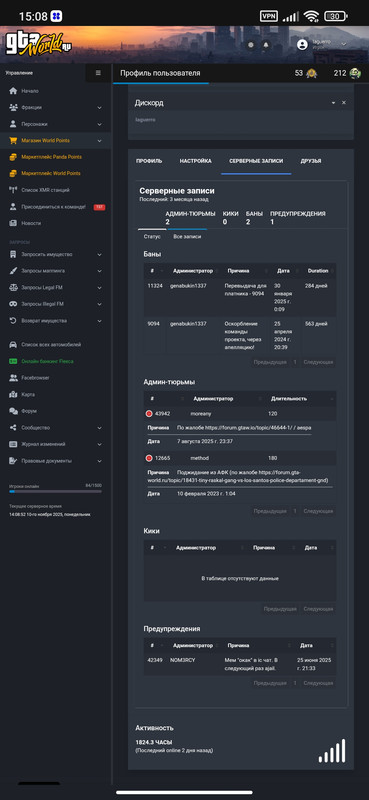The width and height of the screenshot is (369, 800).
Task: Open Маркетплейс Panda Points coin icon
Action: coord(13,157)
